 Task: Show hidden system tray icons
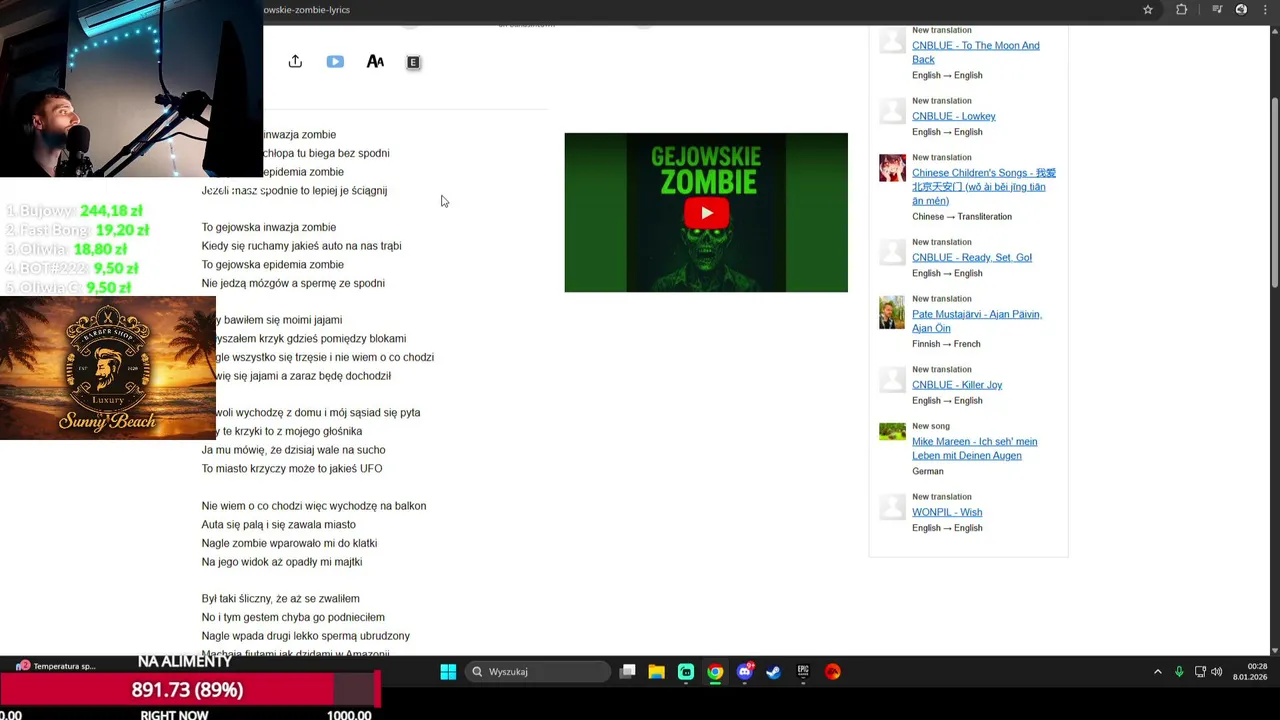[1158, 672]
